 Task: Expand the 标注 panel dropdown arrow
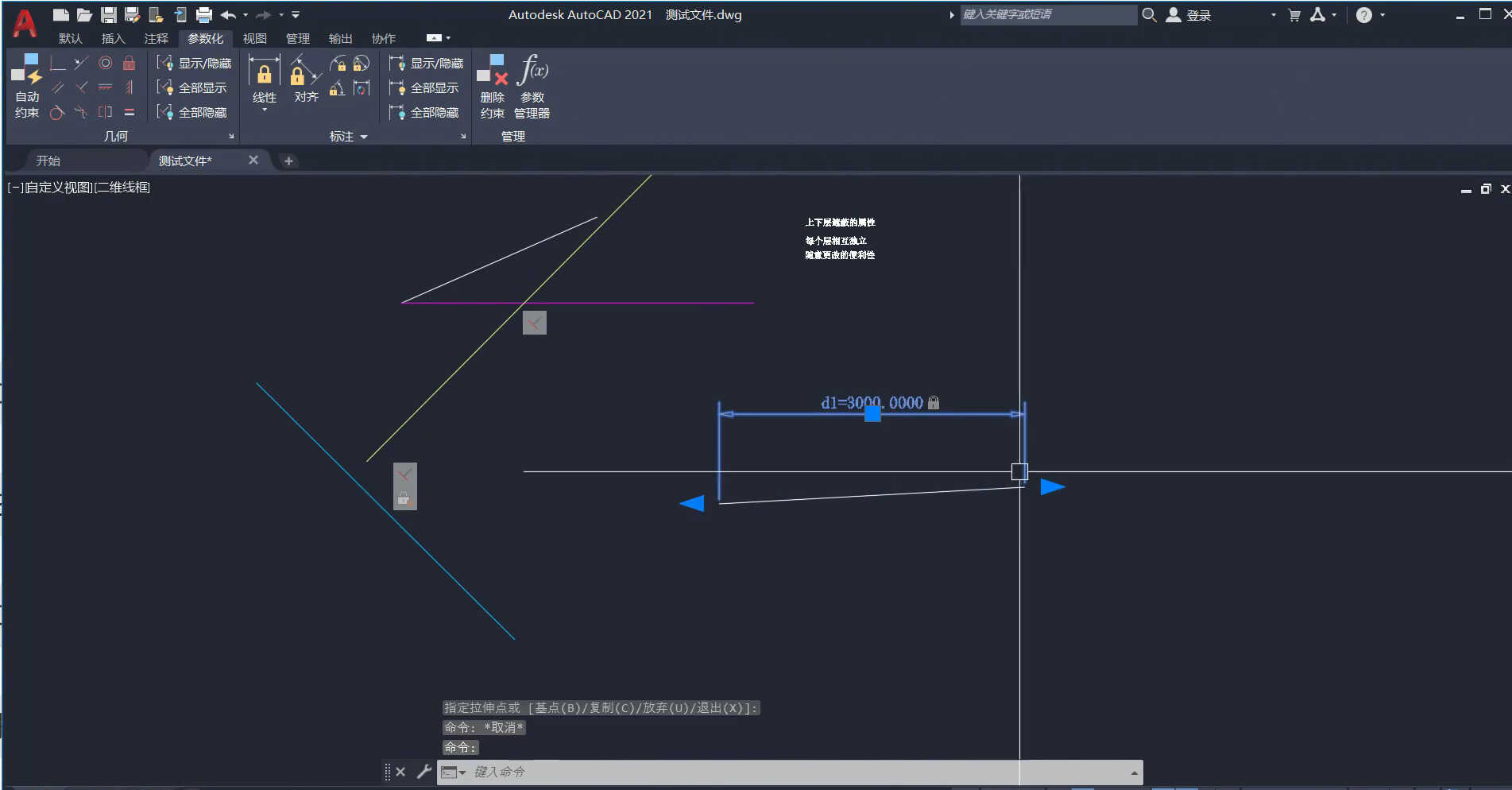tap(364, 137)
